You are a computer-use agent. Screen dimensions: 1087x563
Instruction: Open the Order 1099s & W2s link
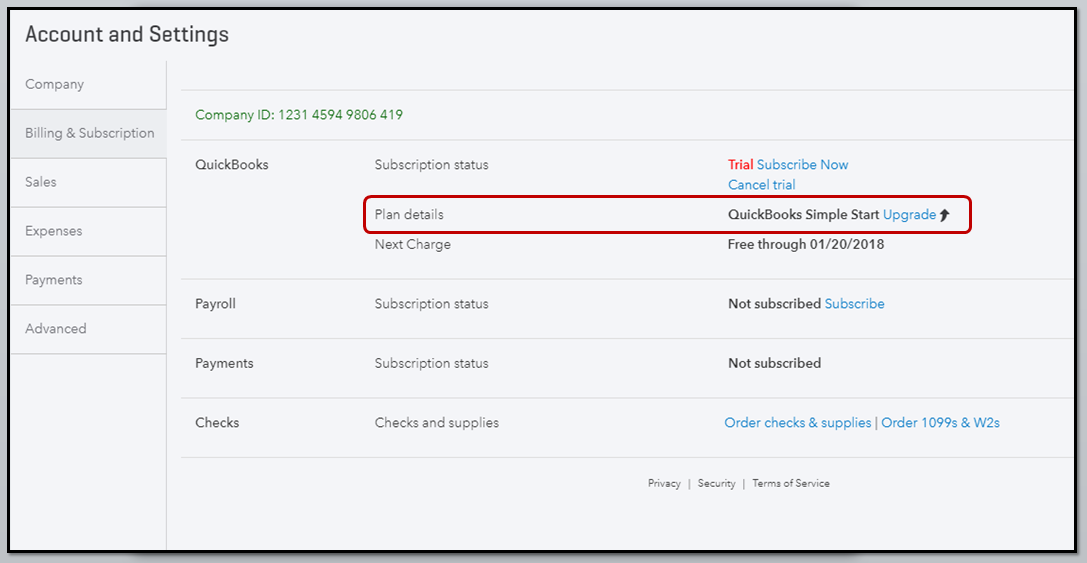tap(940, 423)
